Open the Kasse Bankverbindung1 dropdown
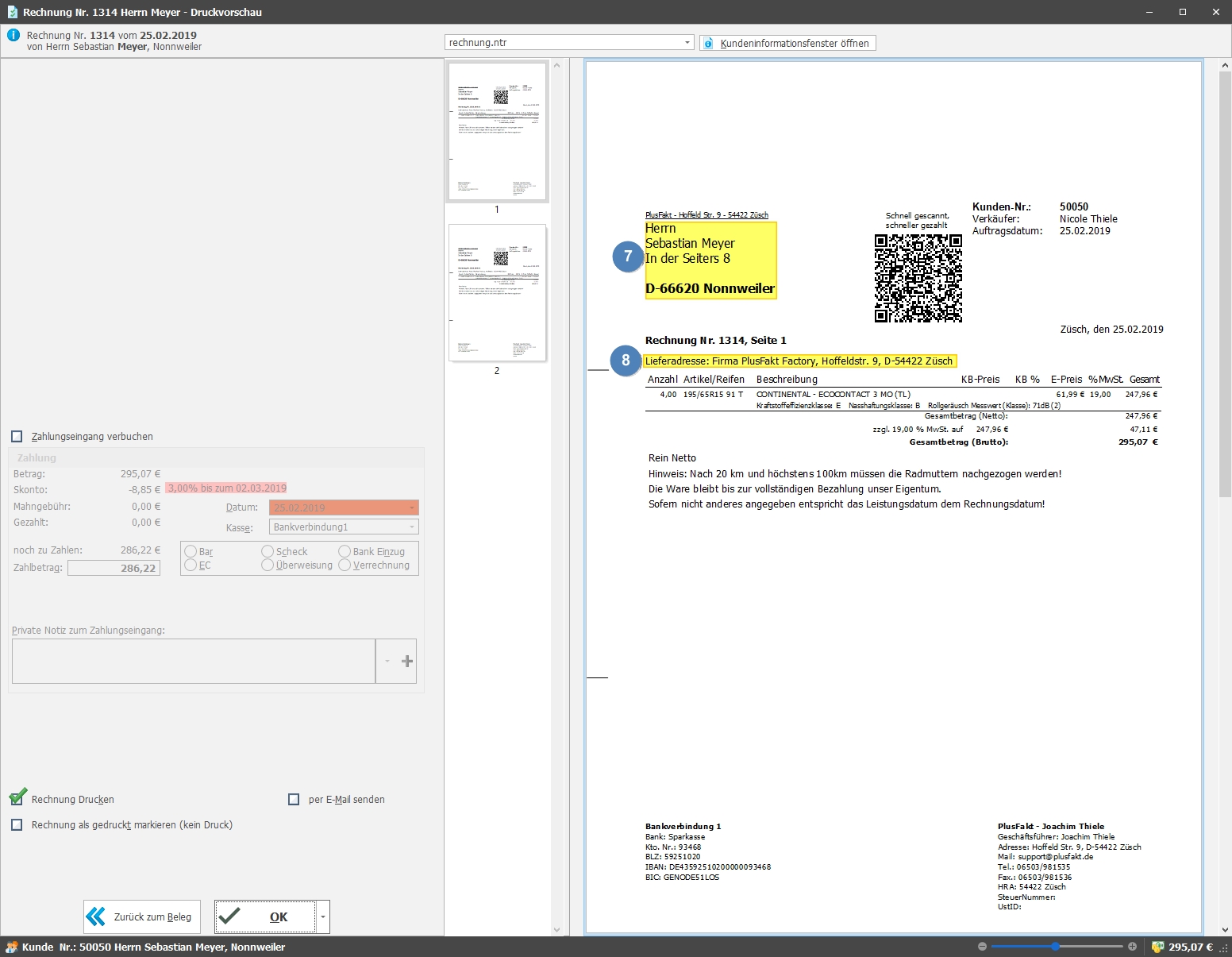This screenshot has width=1232, height=957. pyautogui.click(x=412, y=527)
